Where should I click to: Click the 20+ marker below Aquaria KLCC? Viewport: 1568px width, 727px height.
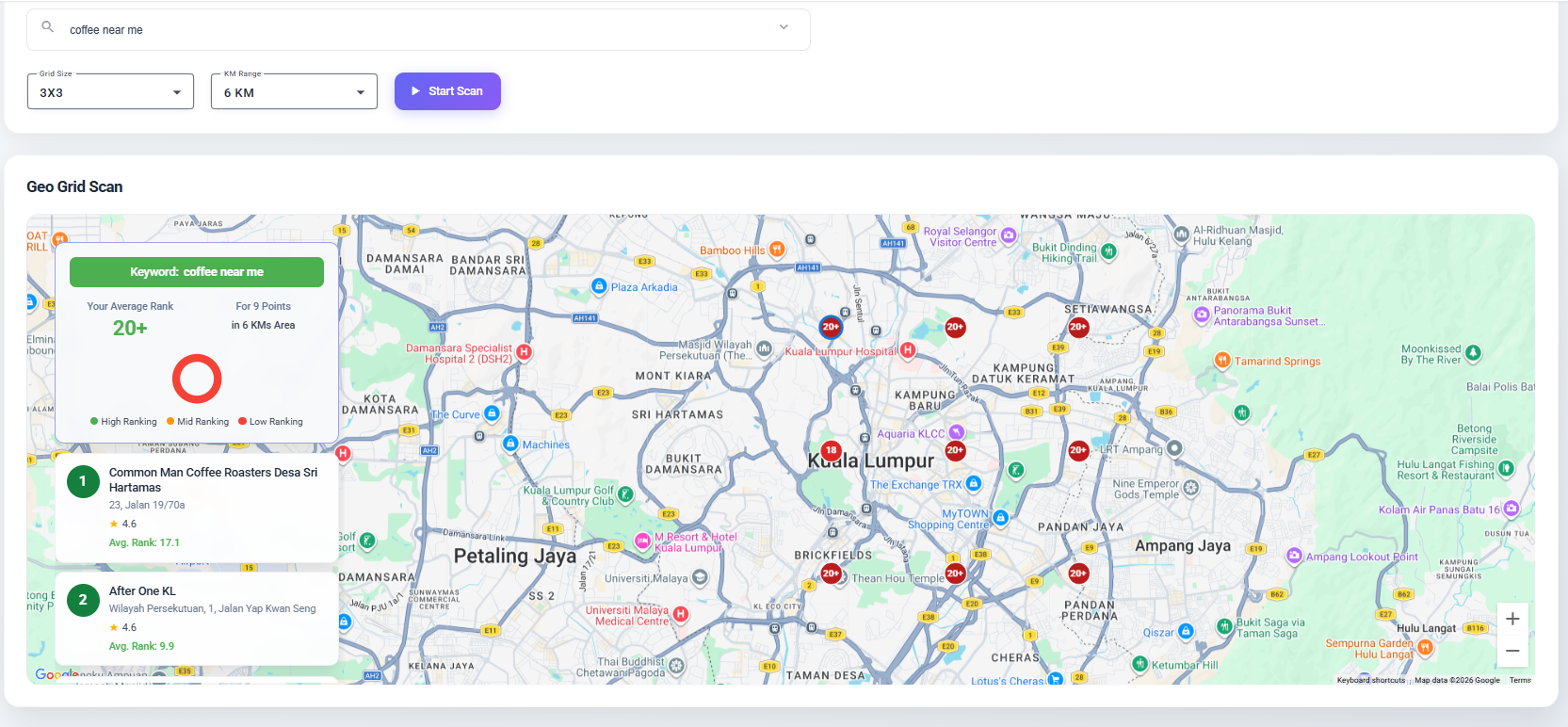click(955, 451)
